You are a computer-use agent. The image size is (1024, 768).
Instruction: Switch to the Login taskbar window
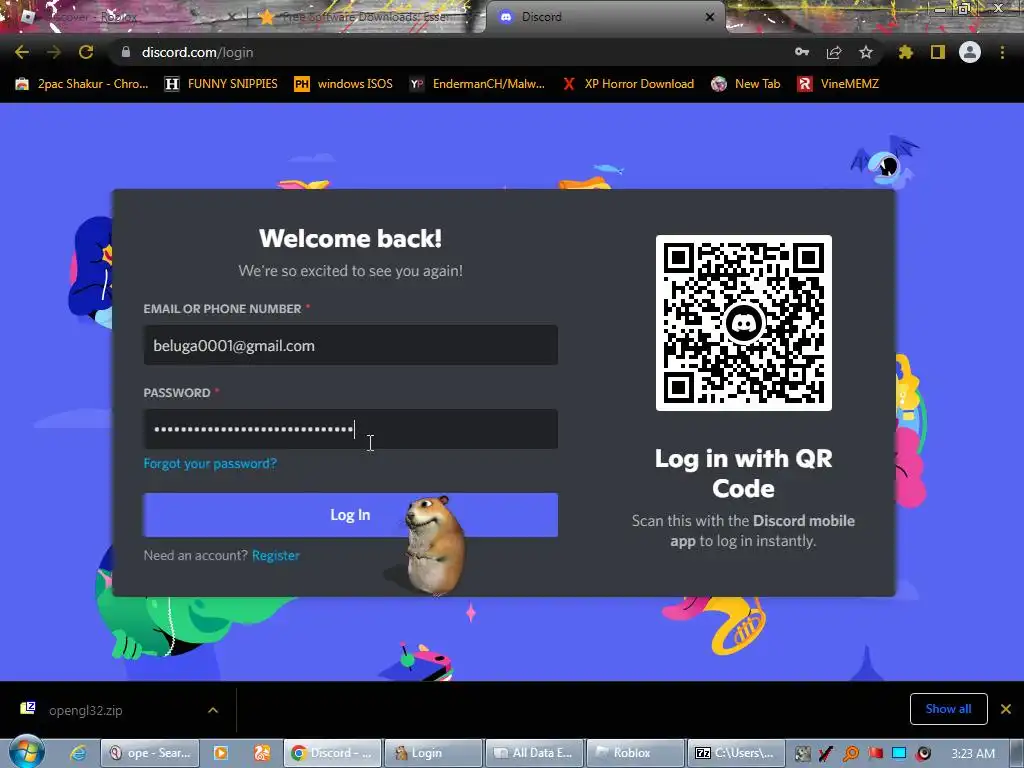point(434,753)
